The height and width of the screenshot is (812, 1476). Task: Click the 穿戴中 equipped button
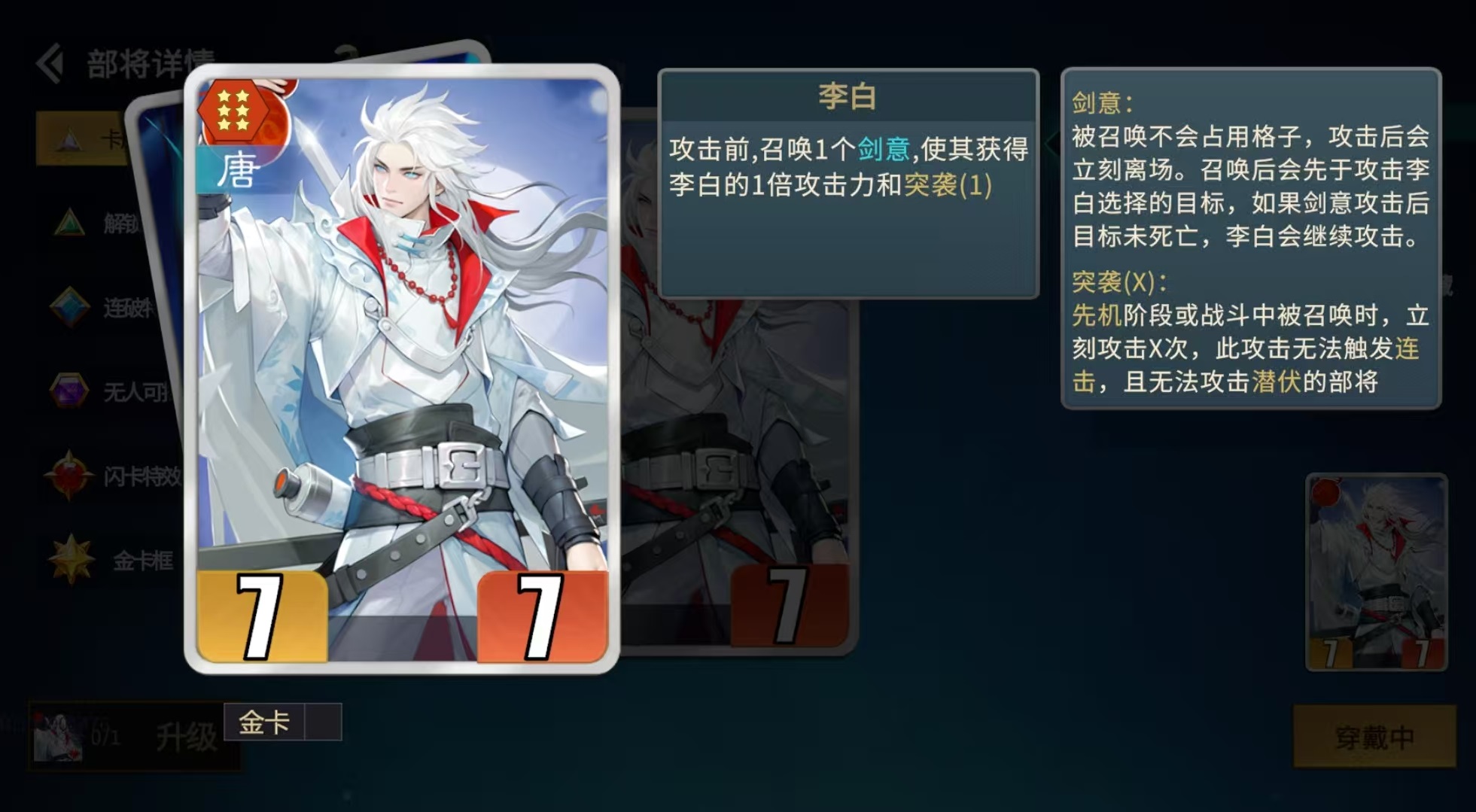click(1374, 737)
